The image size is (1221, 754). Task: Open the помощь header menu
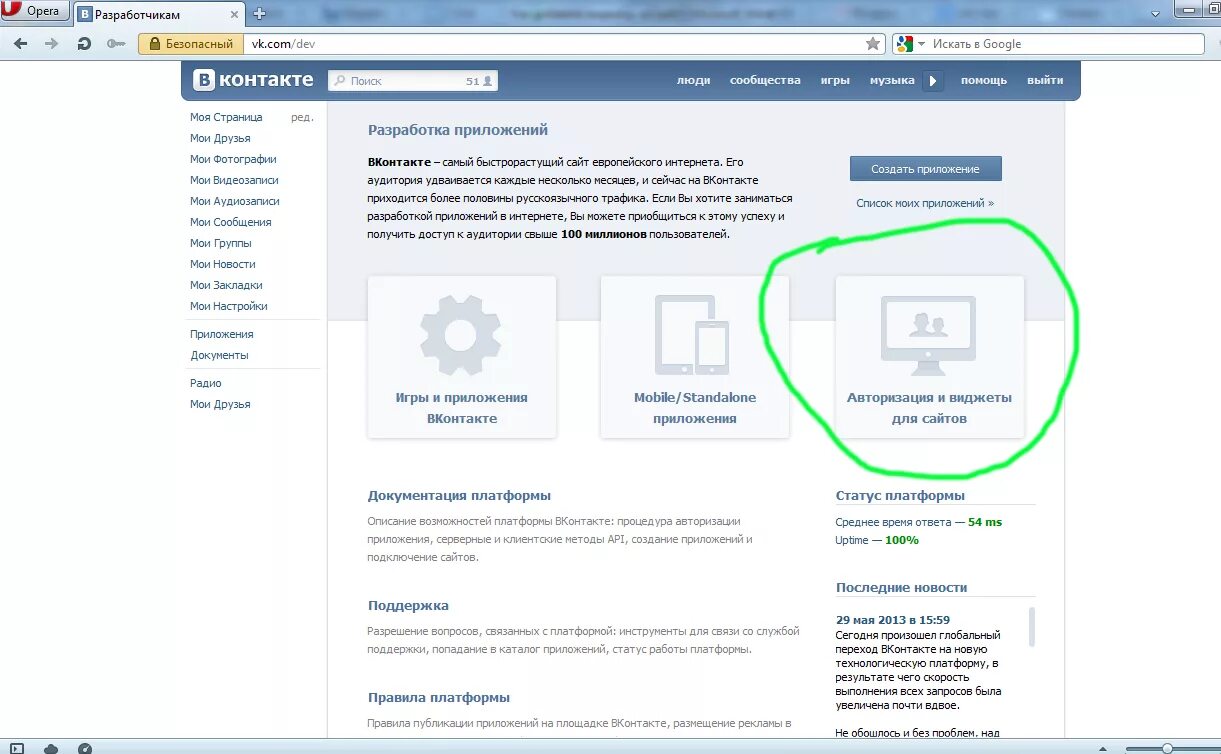(x=984, y=80)
